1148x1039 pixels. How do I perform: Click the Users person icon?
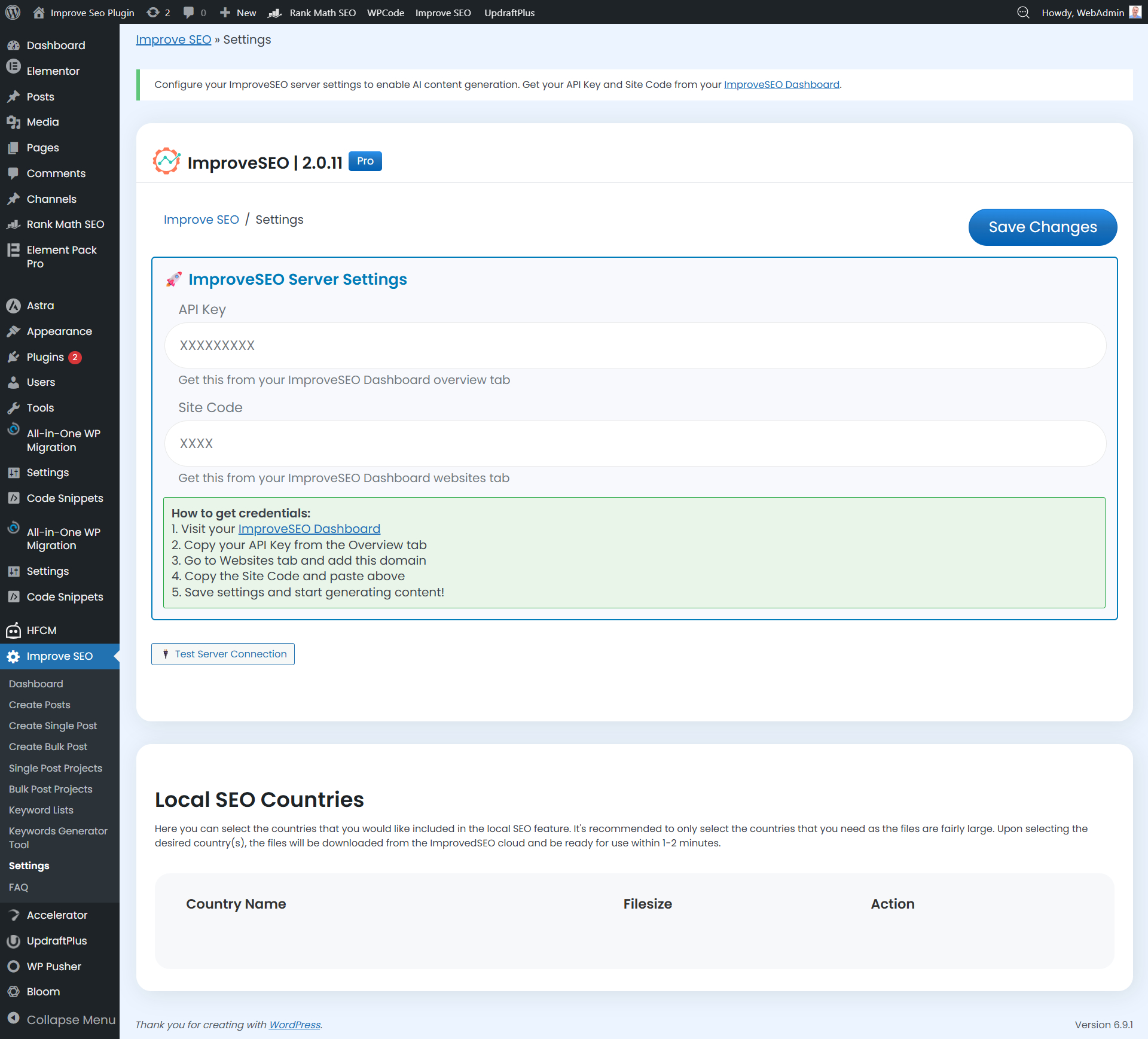[x=14, y=382]
